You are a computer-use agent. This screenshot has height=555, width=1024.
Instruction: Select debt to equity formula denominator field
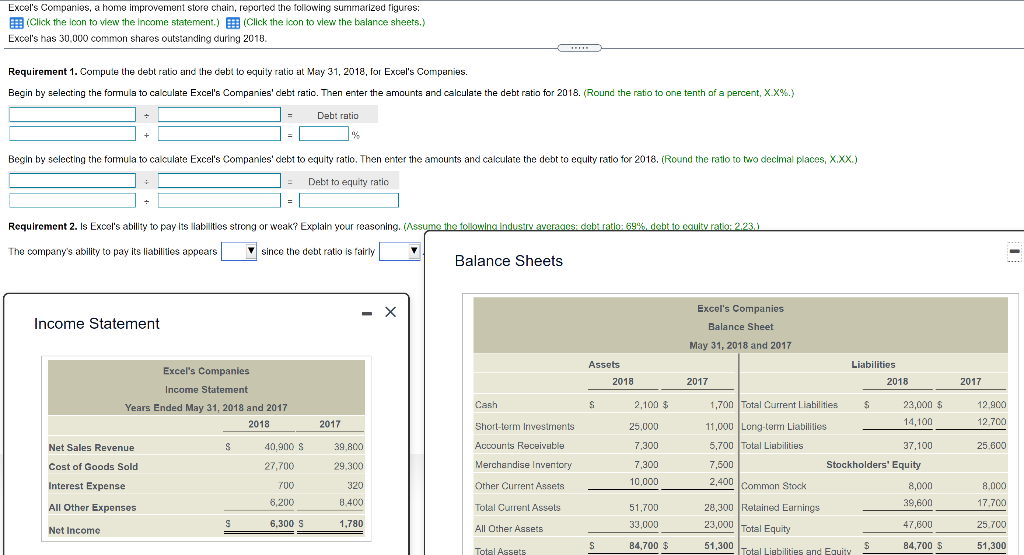[219, 181]
